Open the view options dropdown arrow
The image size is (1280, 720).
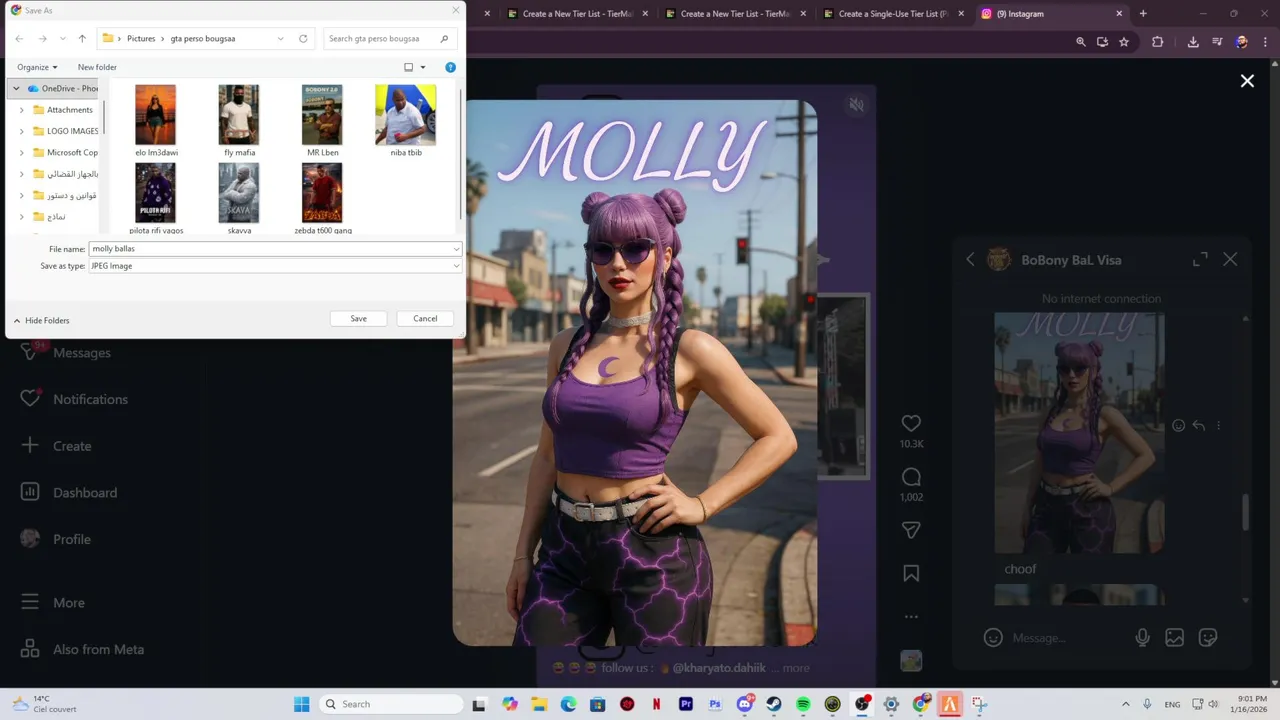point(423,67)
